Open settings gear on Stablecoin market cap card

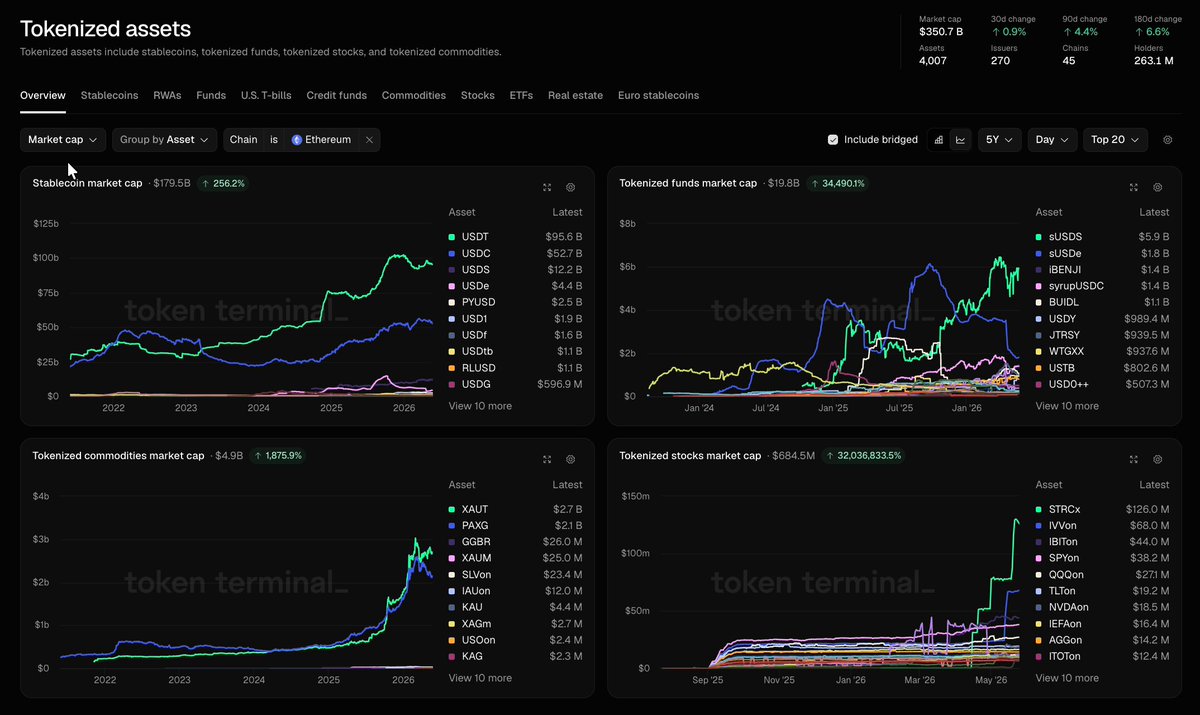tap(571, 187)
